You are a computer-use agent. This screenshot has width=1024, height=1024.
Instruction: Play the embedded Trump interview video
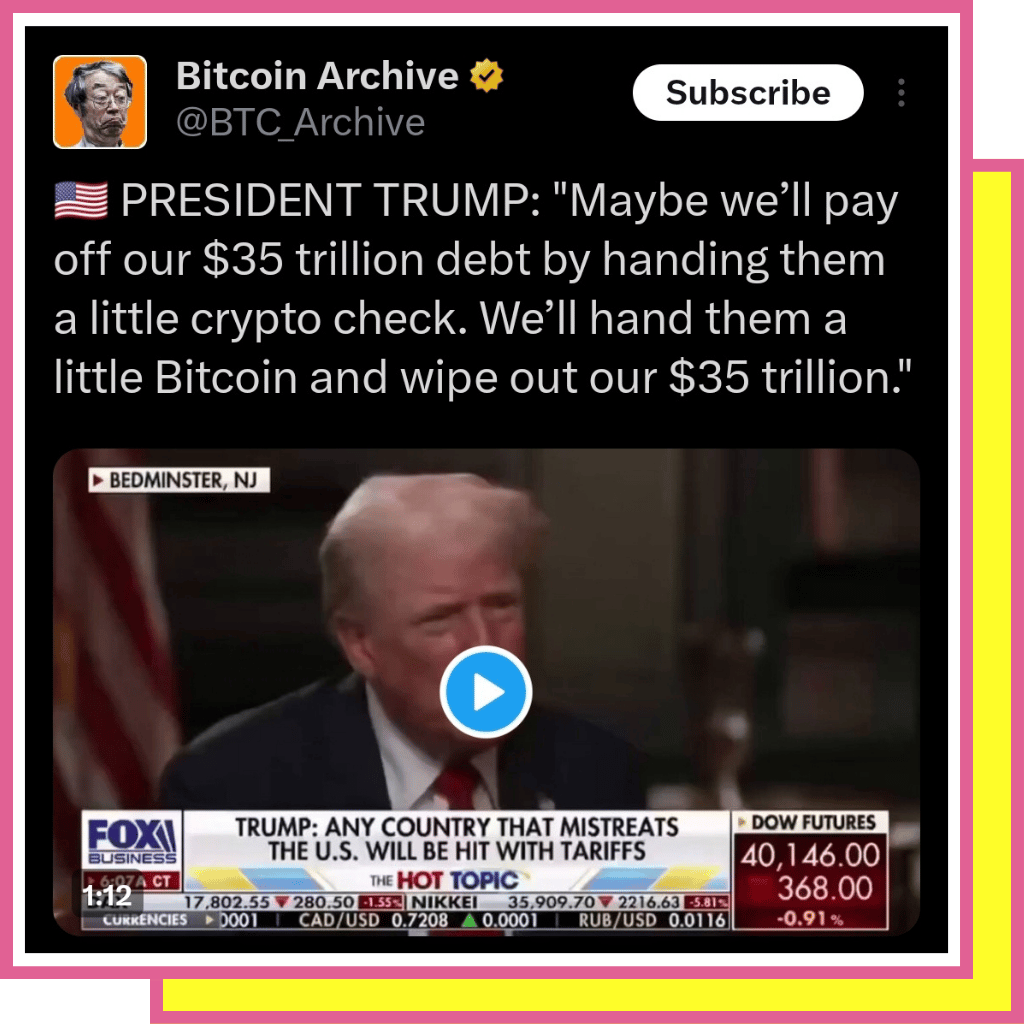(485, 692)
